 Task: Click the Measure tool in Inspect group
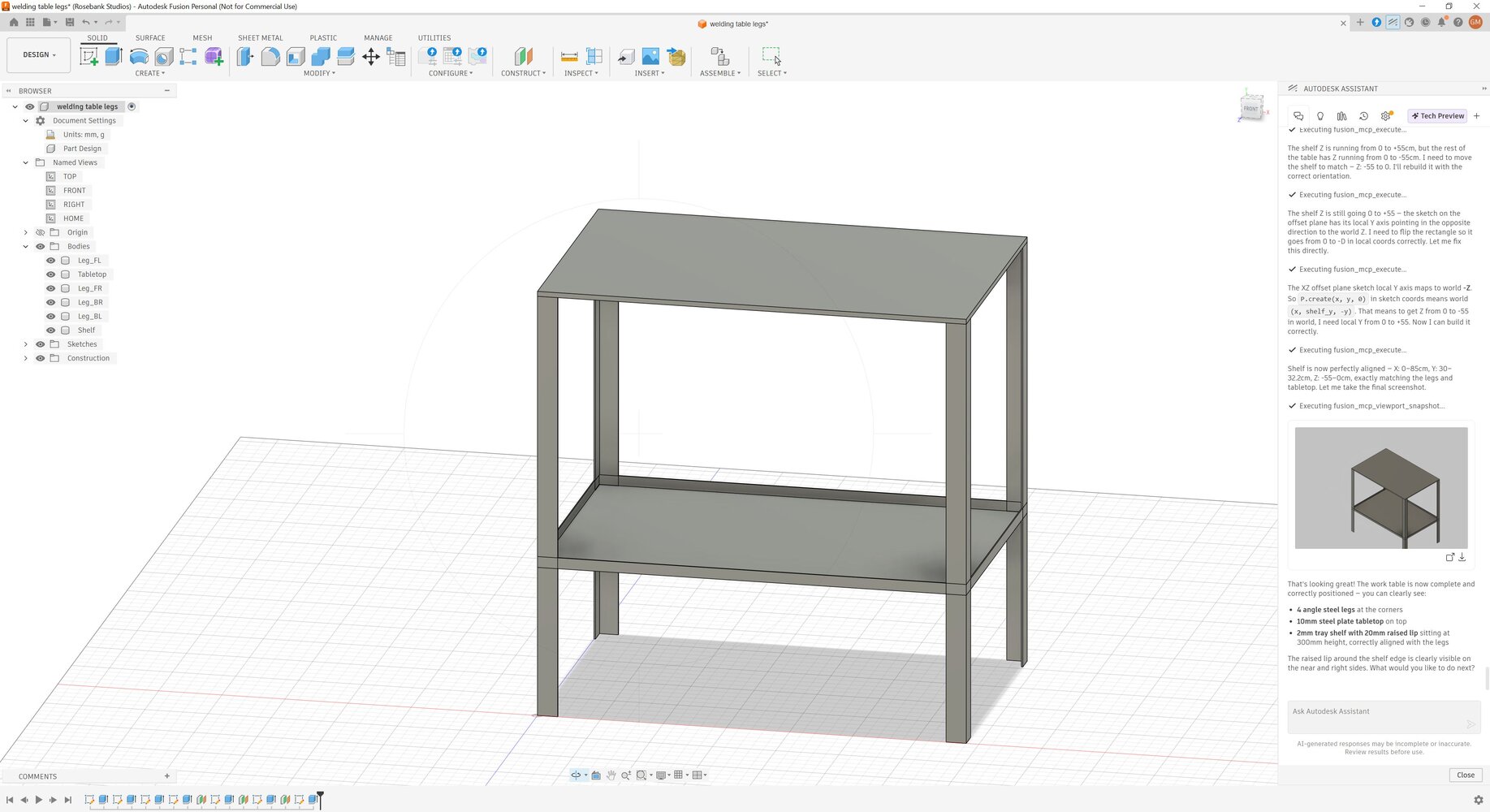569,56
